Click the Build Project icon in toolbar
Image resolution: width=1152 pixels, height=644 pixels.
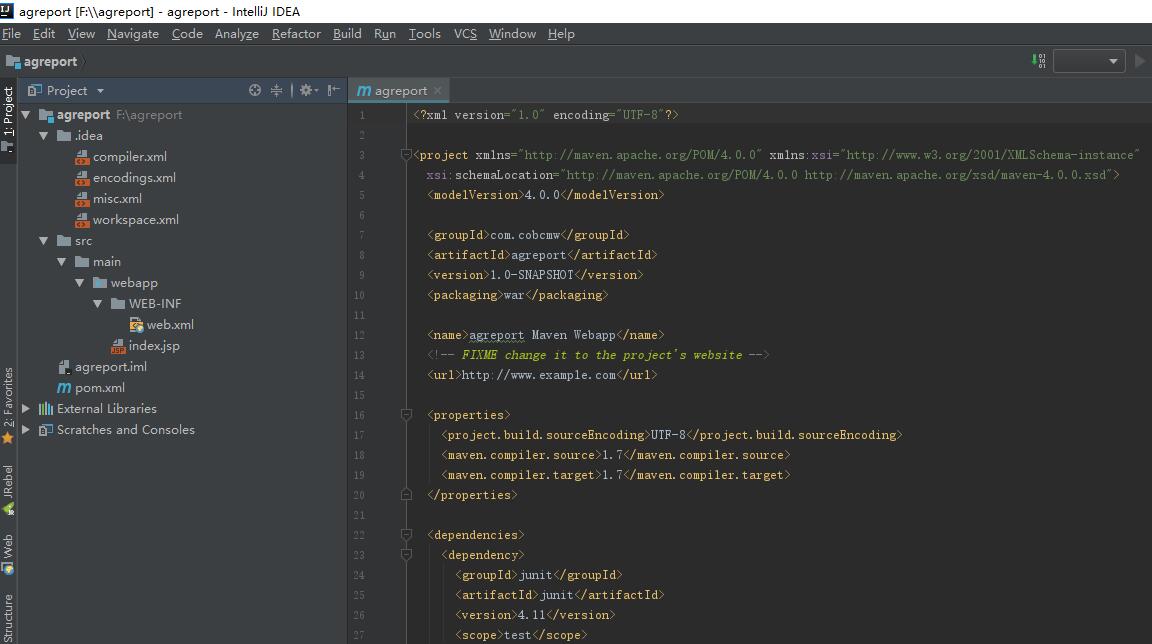coord(1038,61)
